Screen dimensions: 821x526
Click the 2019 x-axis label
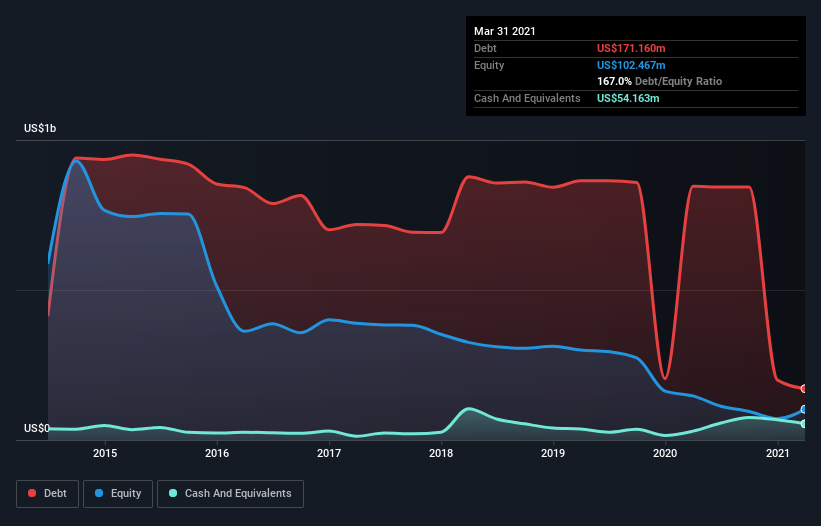pyautogui.click(x=553, y=453)
